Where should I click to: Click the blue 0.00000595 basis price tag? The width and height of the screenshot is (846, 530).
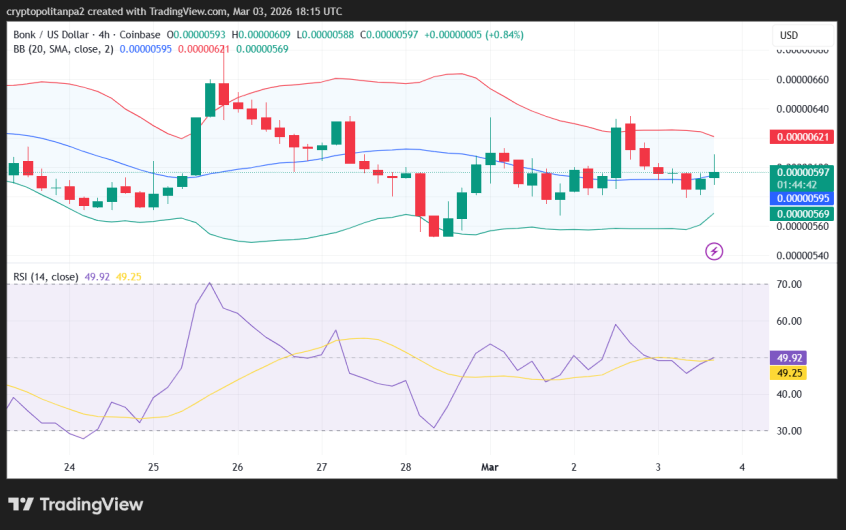click(801, 198)
